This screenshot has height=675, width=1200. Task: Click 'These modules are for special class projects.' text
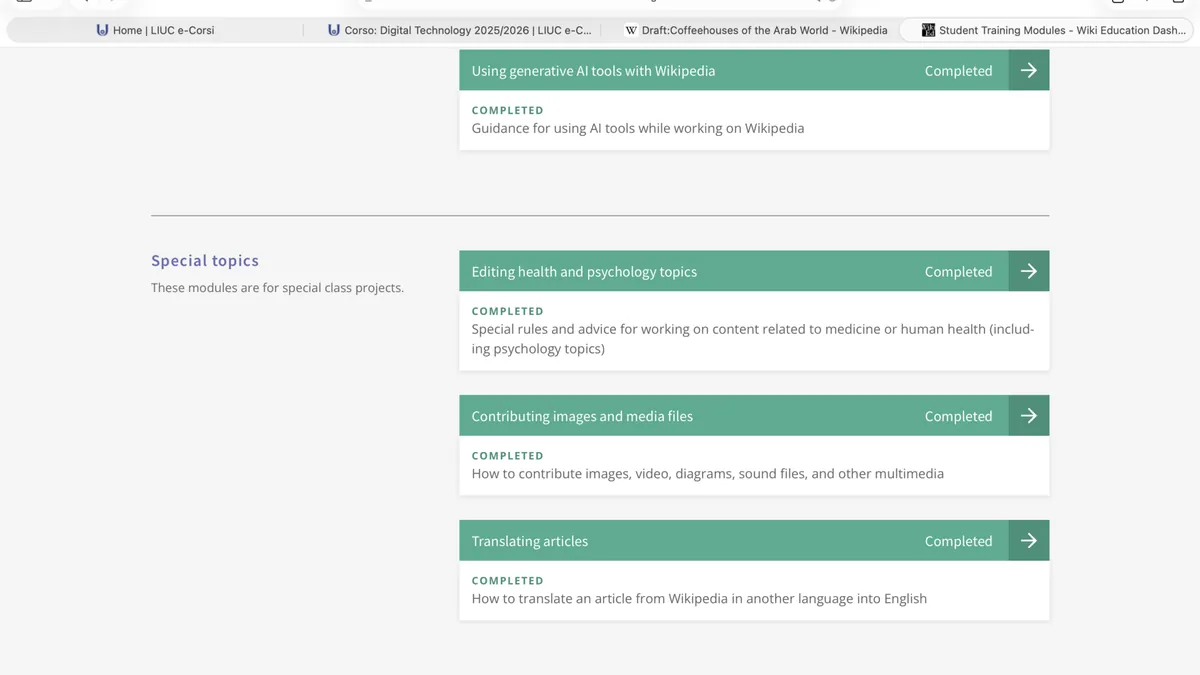pos(277,288)
